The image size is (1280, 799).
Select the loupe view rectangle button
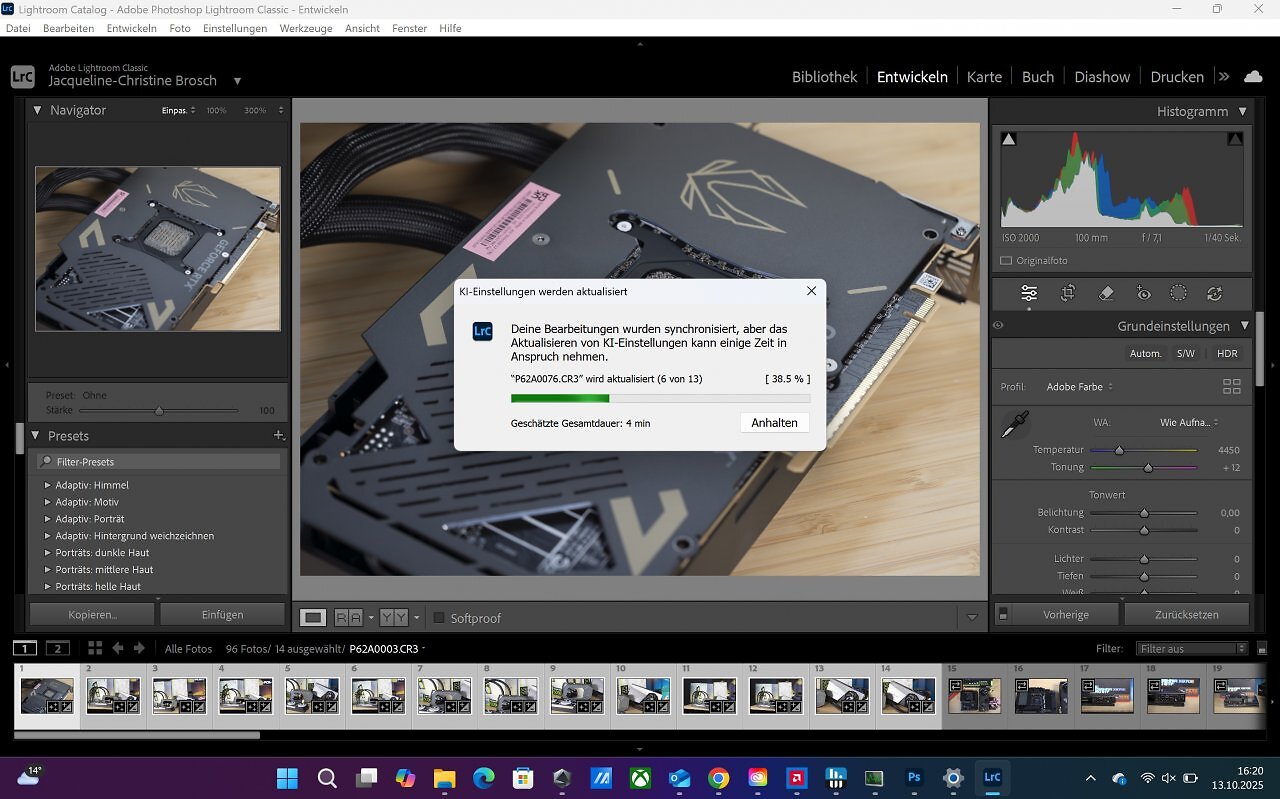point(313,618)
